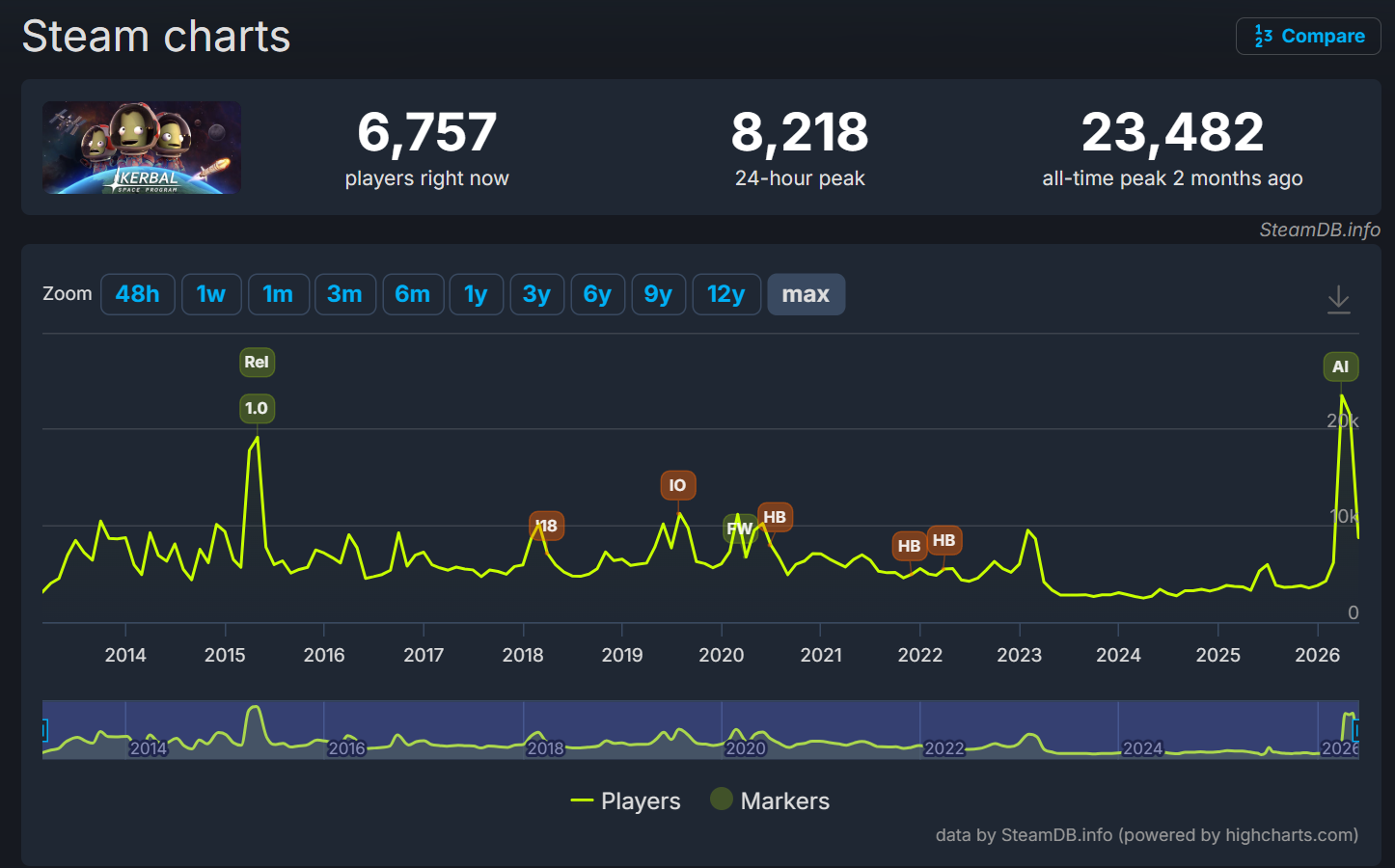Click the HB marker just before 2022
The height and width of the screenshot is (868, 1395).
coord(909,546)
